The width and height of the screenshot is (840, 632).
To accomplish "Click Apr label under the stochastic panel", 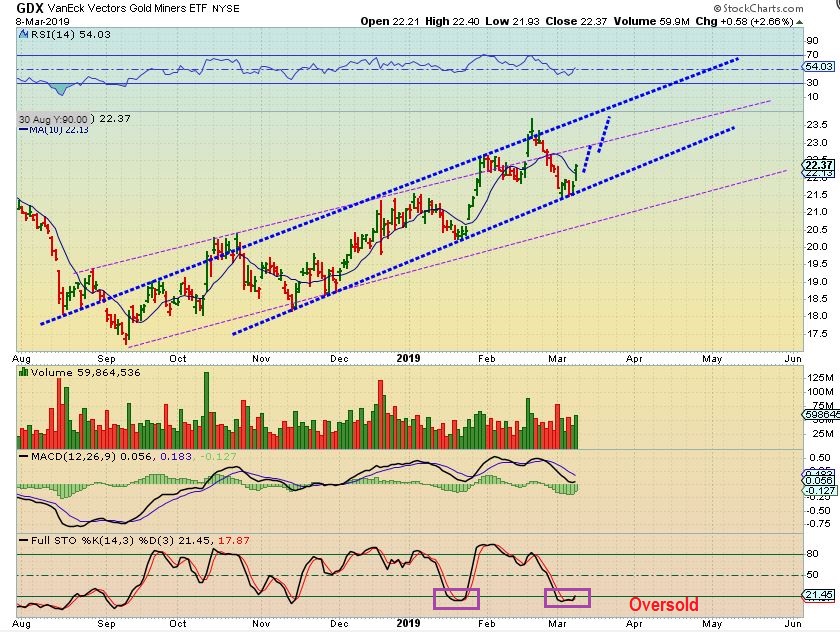I will tap(634, 623).
